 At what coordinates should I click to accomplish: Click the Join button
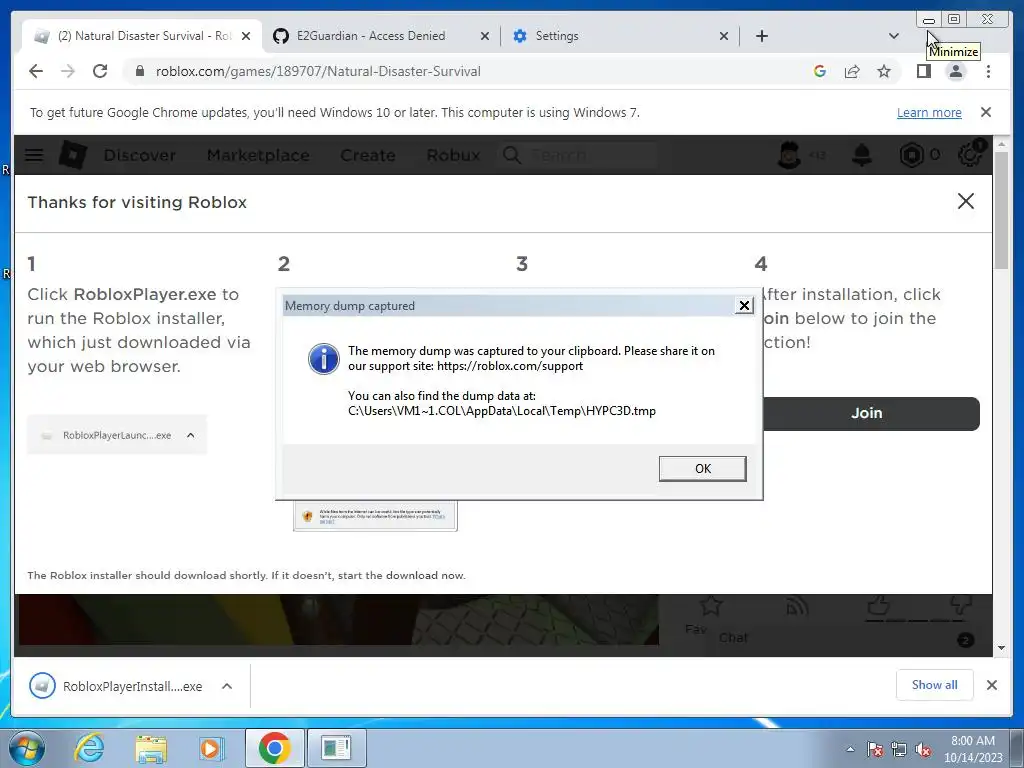point(867,413)
